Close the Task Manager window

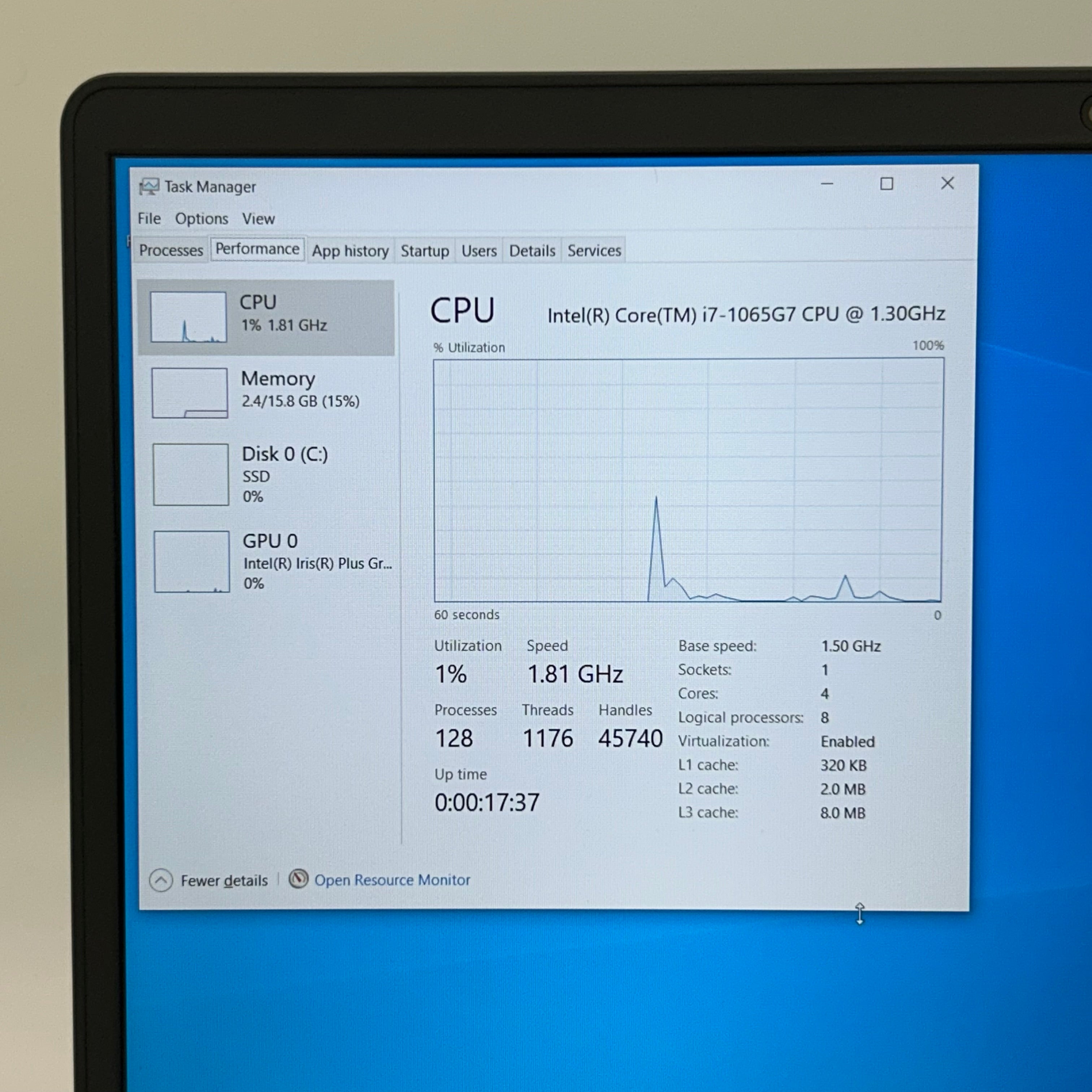click(947, 183)
